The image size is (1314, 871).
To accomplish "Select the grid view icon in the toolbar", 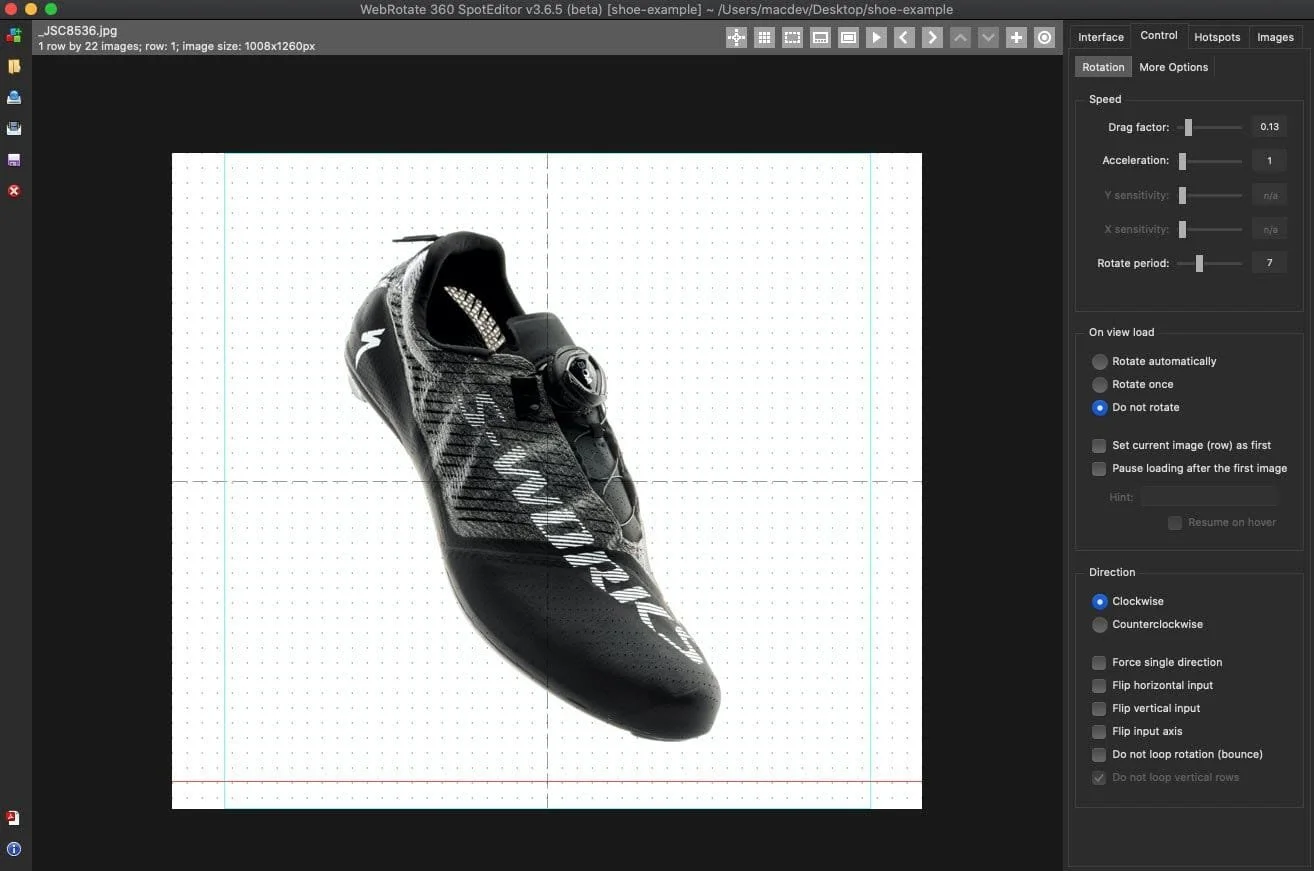I will point(764,37).
